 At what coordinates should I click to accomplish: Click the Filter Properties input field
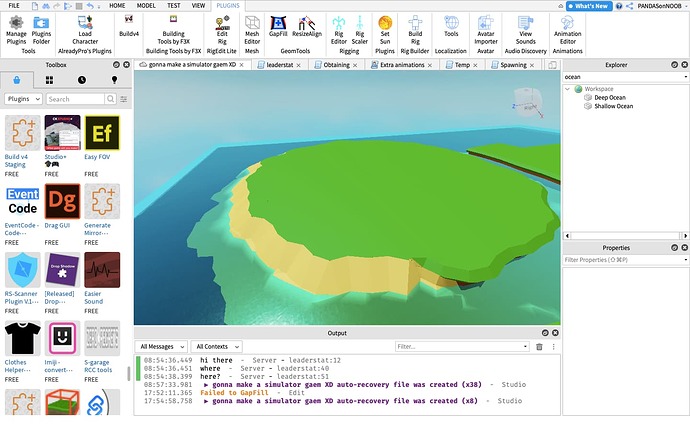[x=625, y=260]
